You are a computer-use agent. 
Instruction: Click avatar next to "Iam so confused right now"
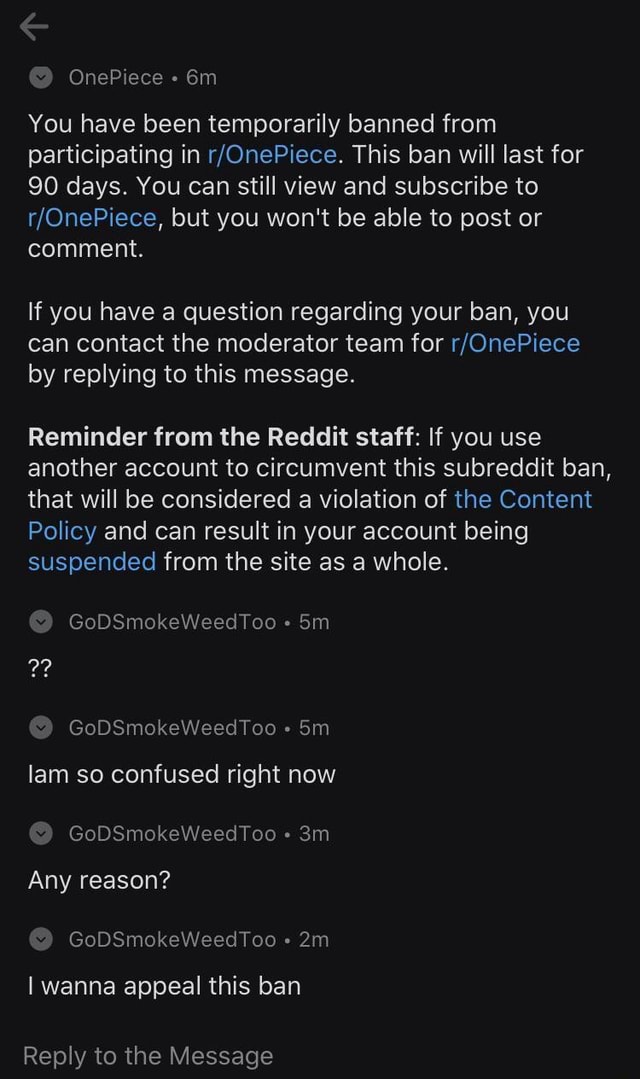(x=40, y=727)
